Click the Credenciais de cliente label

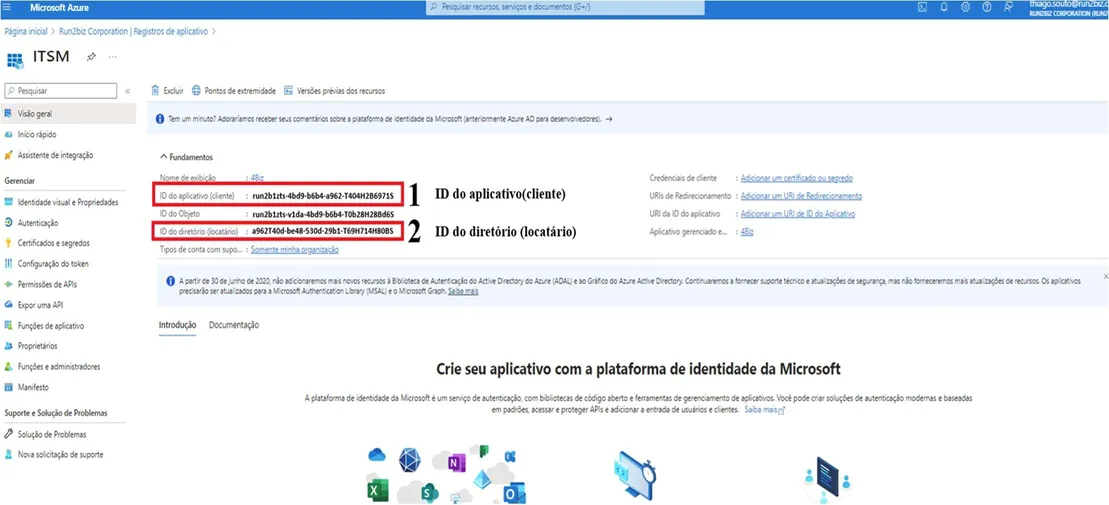[683, 178]
